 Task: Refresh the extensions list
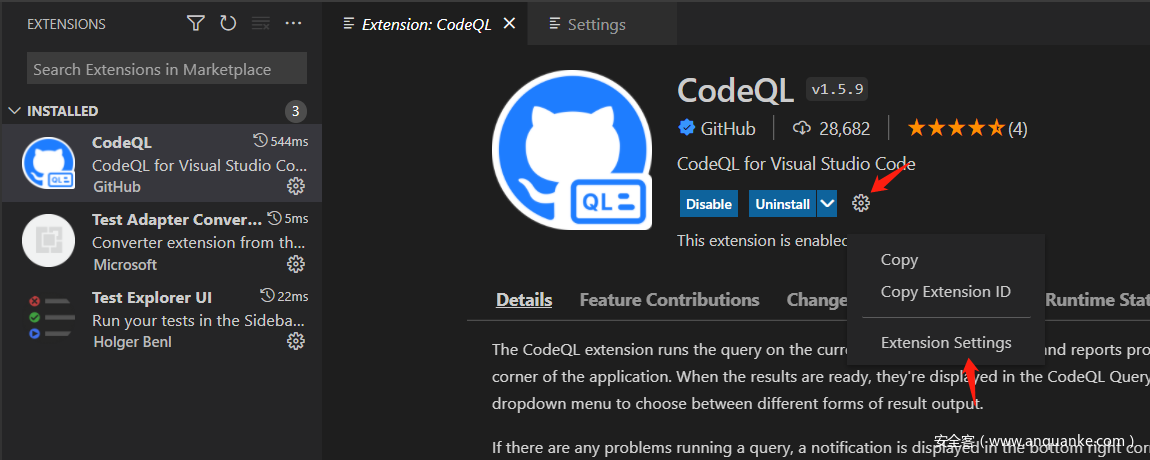click(x=228, y=23)
